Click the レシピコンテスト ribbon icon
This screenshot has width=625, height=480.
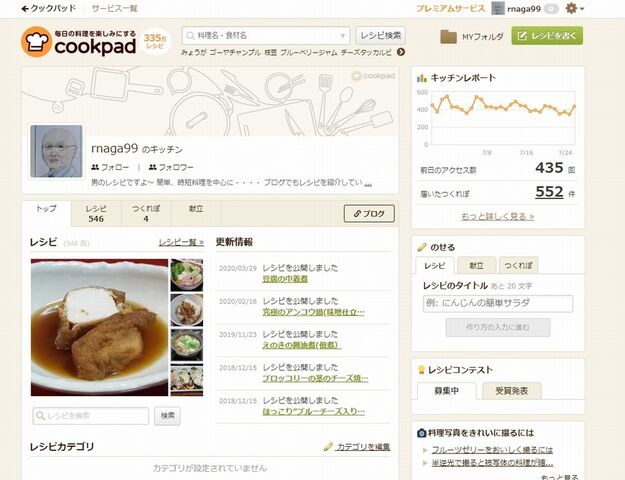(x=421, y=370)
